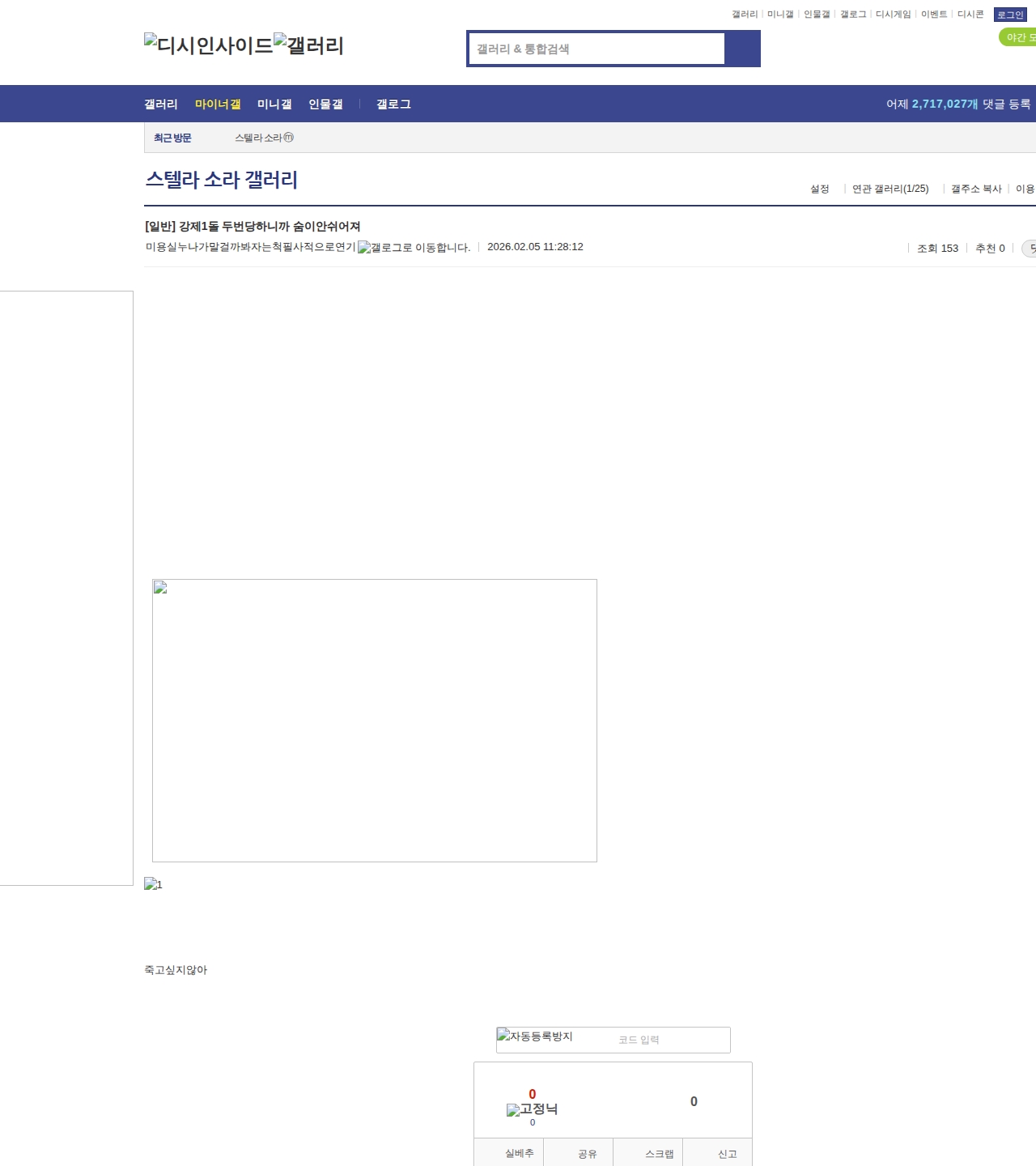
Task: Open 갤로그 from the blue navigation bar
Action: [393, 104]
